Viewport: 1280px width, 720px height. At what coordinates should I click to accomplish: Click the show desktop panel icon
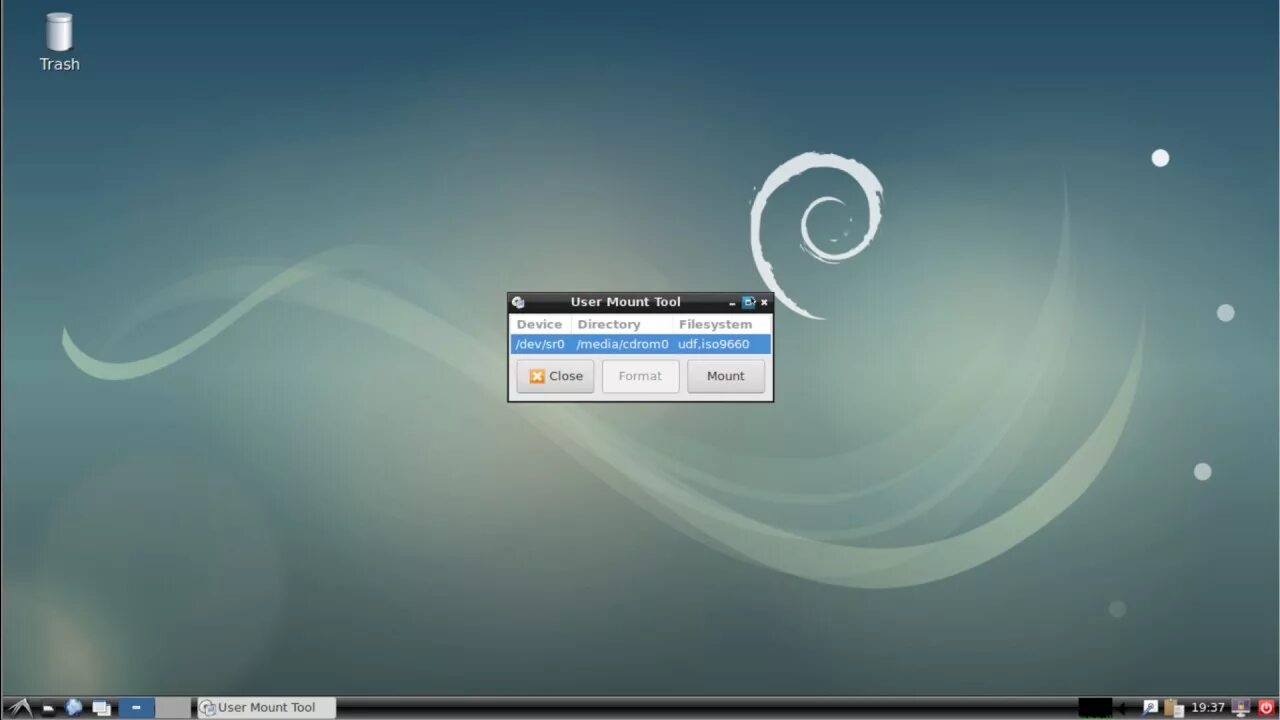101,708
